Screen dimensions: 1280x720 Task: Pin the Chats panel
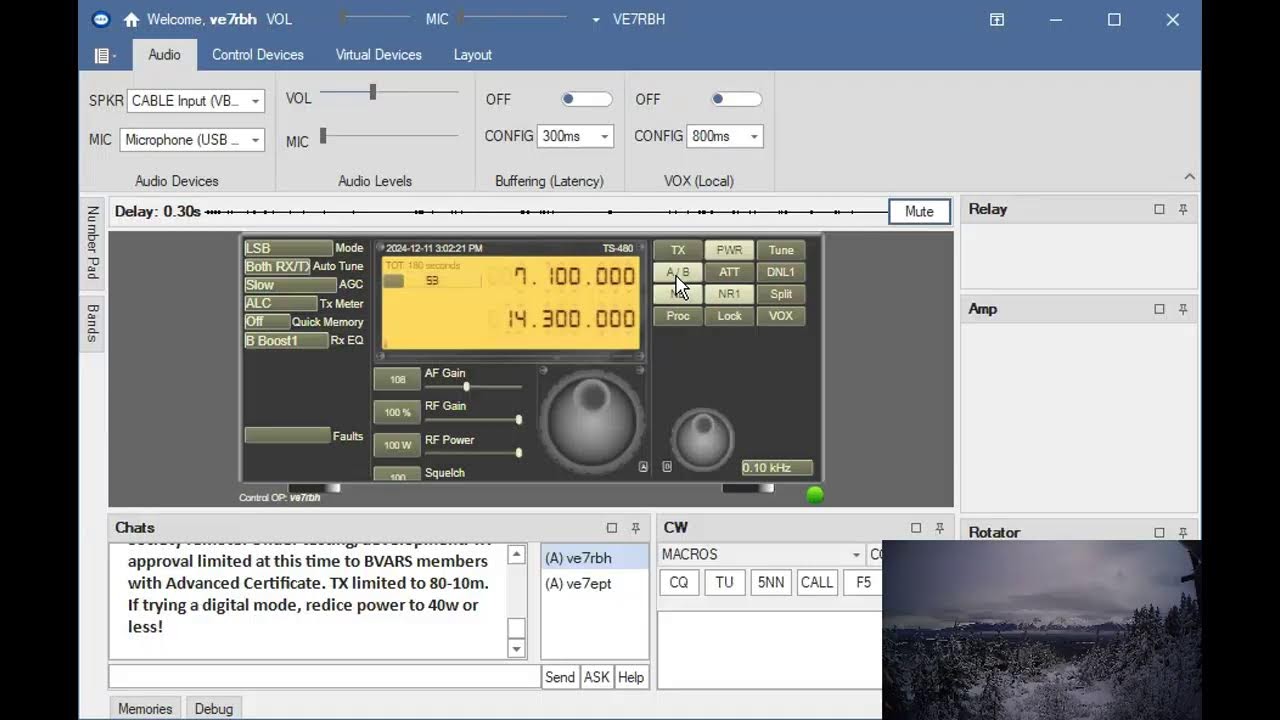click(636, 528)
